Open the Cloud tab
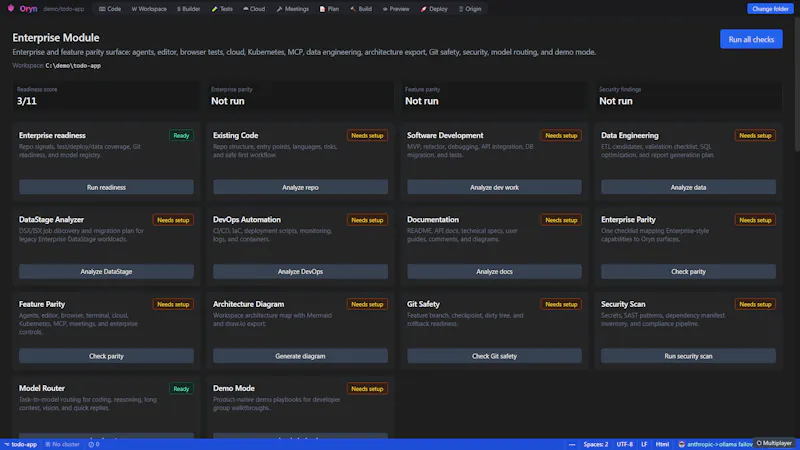800x450 pixels. 254,9
